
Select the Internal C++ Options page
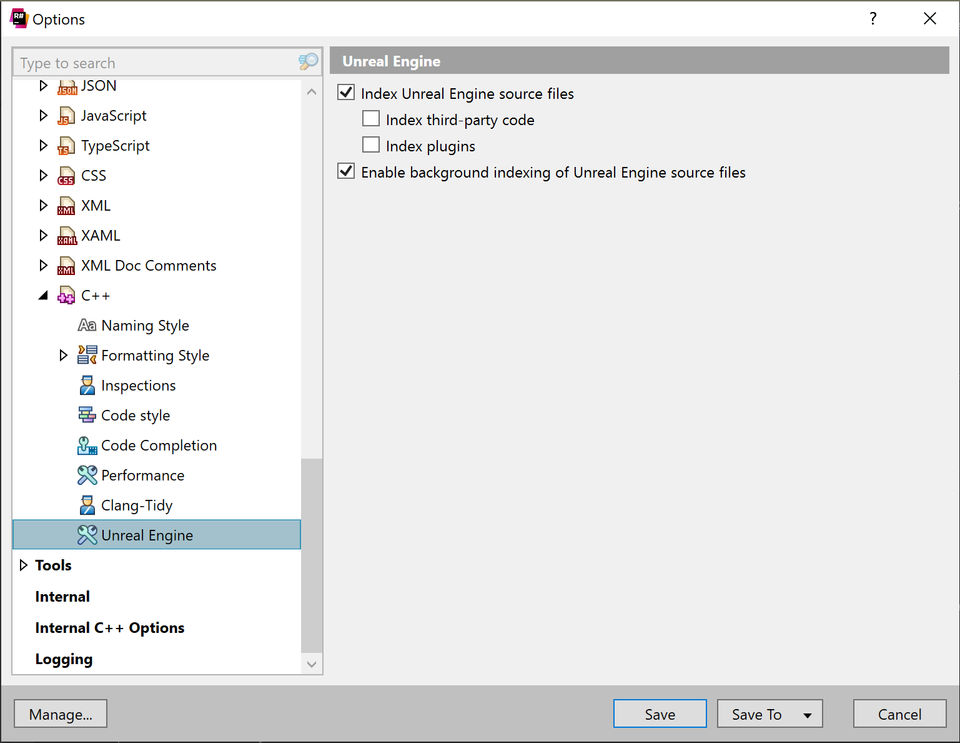[x=109, y=628]
